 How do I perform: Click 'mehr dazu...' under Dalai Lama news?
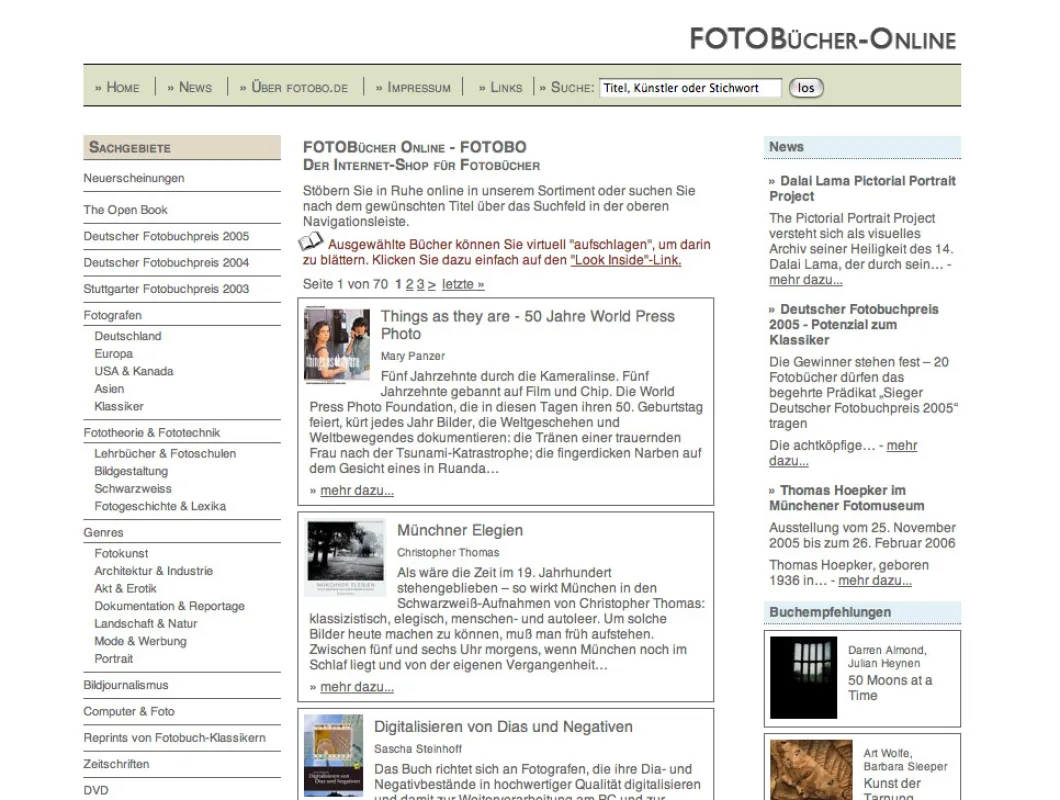click(x=806, y=280)
